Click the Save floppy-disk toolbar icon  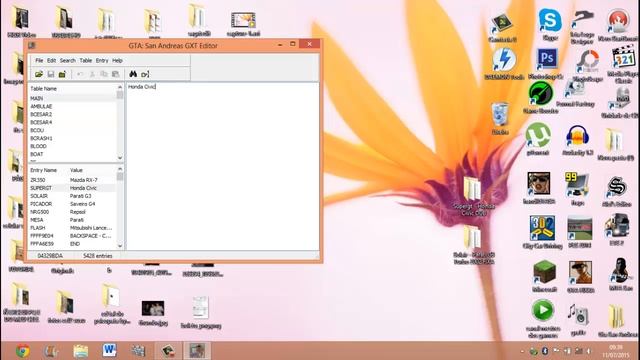point(51,74)
